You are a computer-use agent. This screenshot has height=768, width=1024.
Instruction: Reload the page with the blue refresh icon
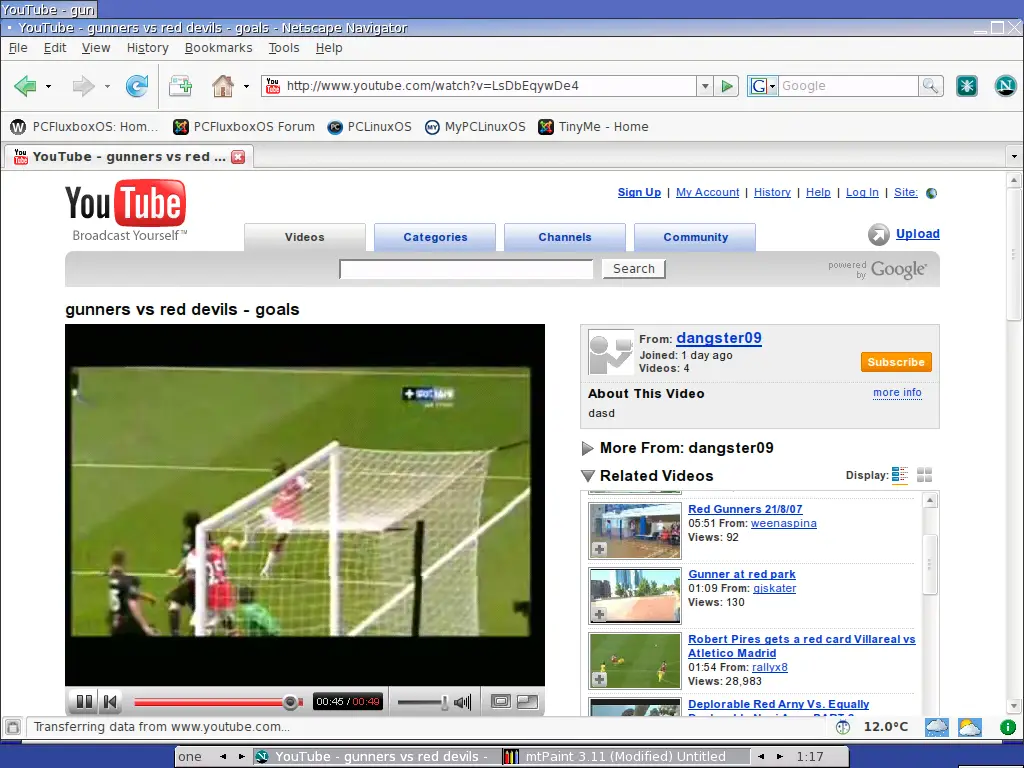(x=136, y=86)
